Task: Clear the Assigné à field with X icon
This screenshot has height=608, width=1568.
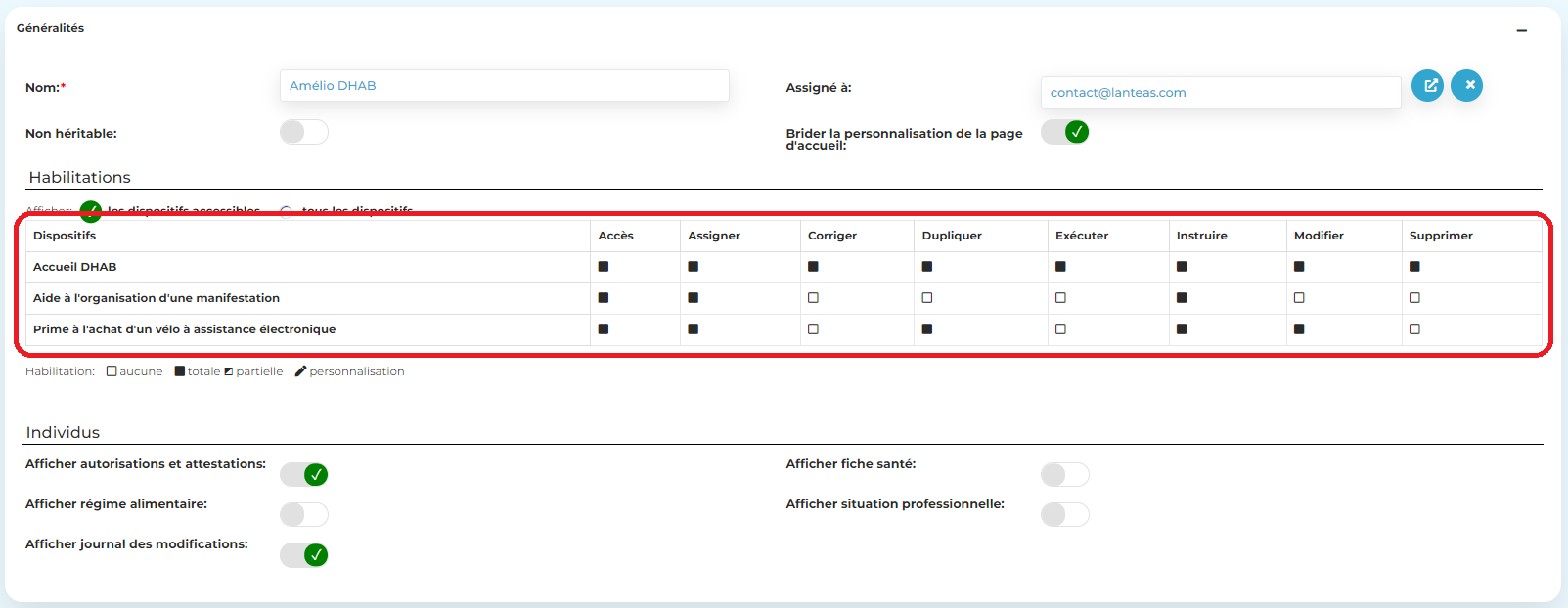Action: (x=1466, y=86)
